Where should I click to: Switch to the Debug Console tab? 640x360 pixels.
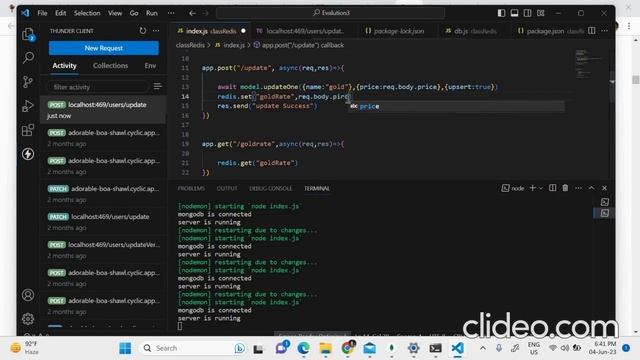click(271, 188)
